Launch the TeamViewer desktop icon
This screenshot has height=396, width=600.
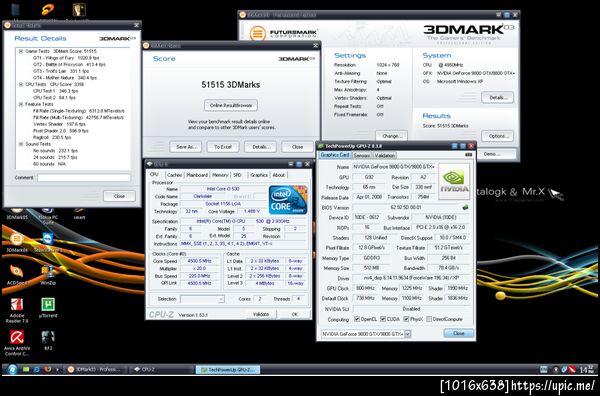[48, 241]
